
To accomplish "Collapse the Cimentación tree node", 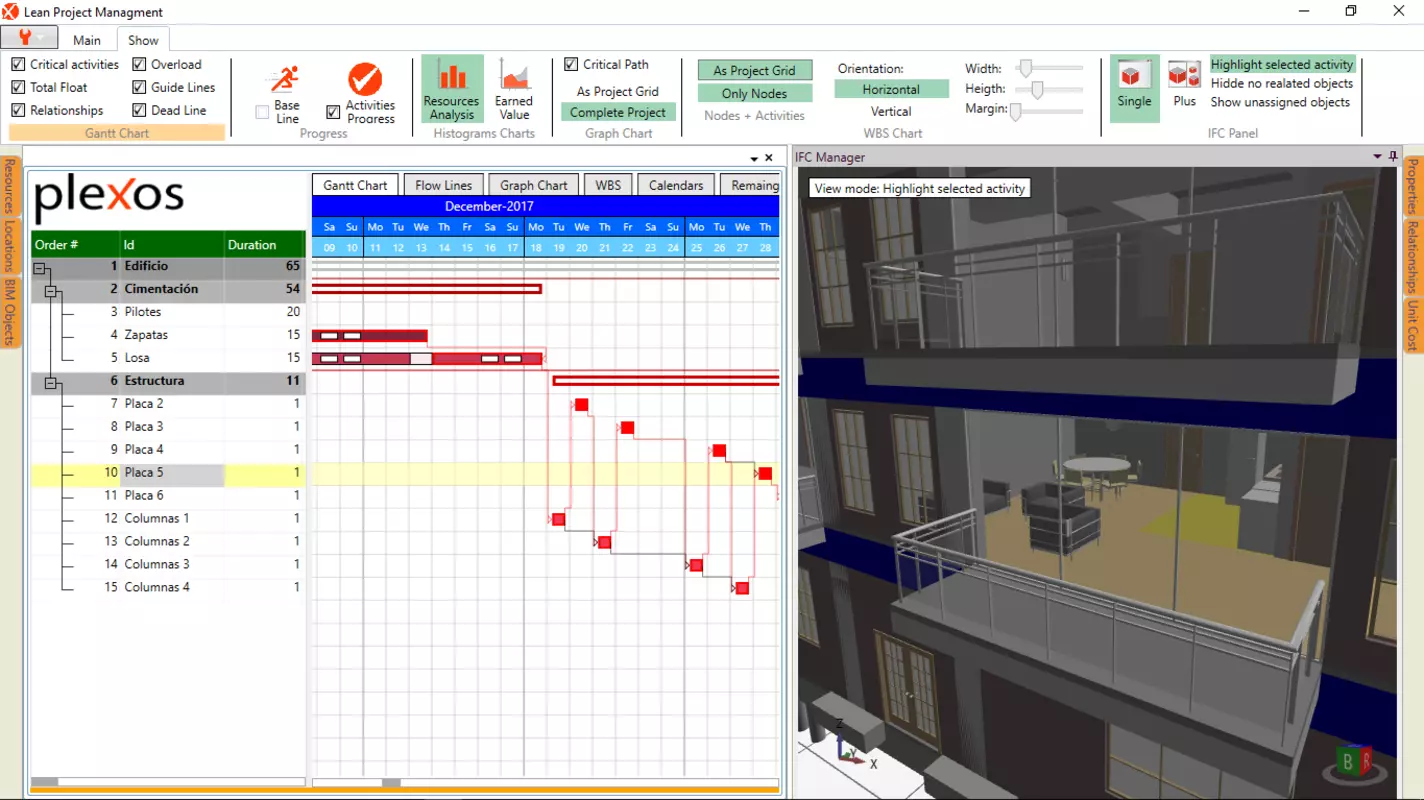I will [x=52, y=290].
